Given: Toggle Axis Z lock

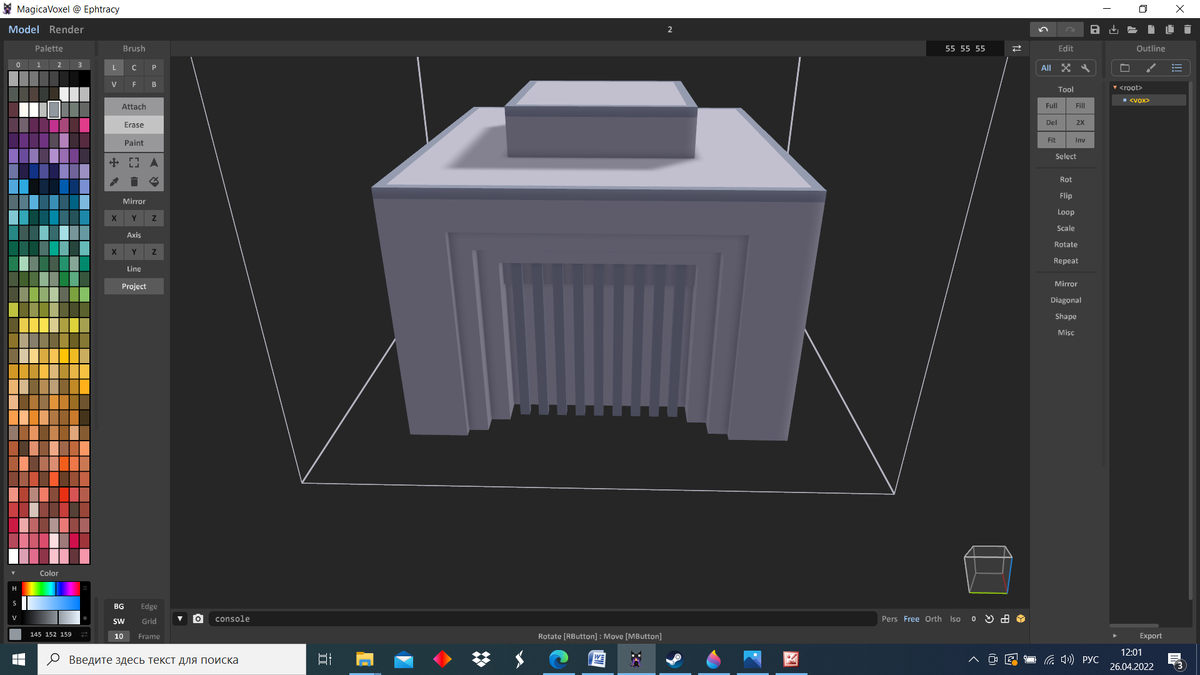Looking at the screenshot, I should [x=154, y=252].
